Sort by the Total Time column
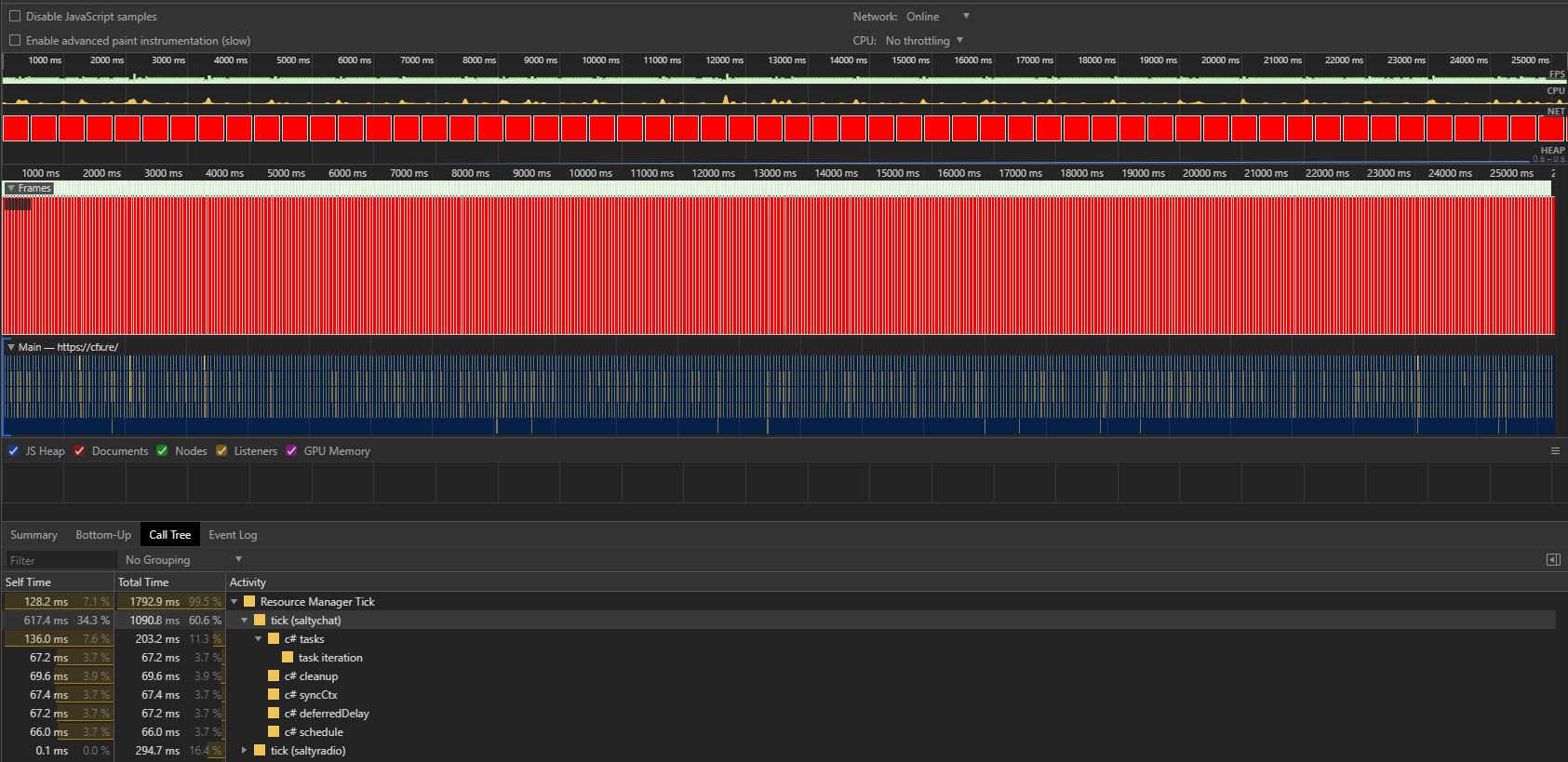This screenshot has width=1568, height=762. pos(169,582)
